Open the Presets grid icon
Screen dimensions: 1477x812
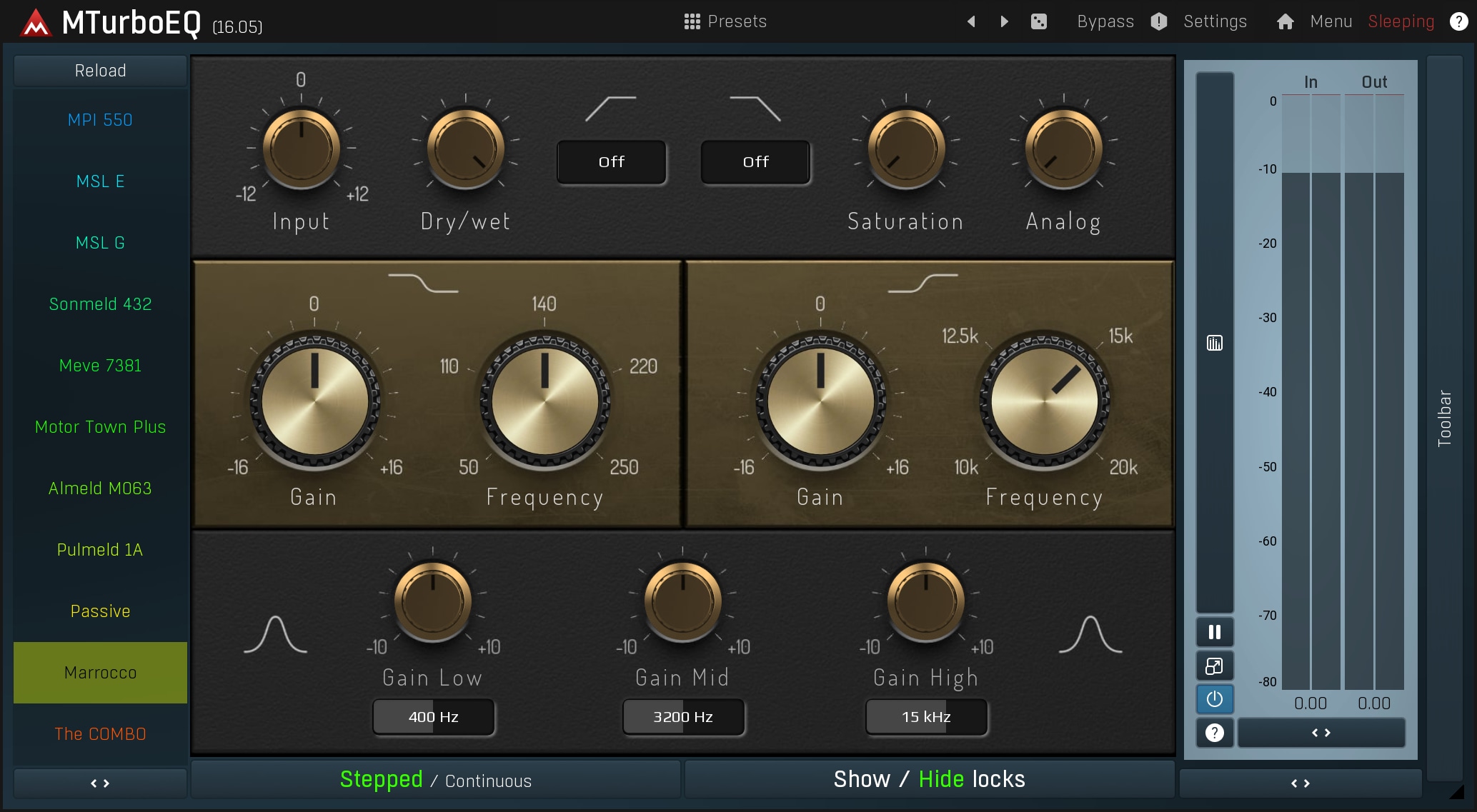pyautogui.click(x=692, y=21)
